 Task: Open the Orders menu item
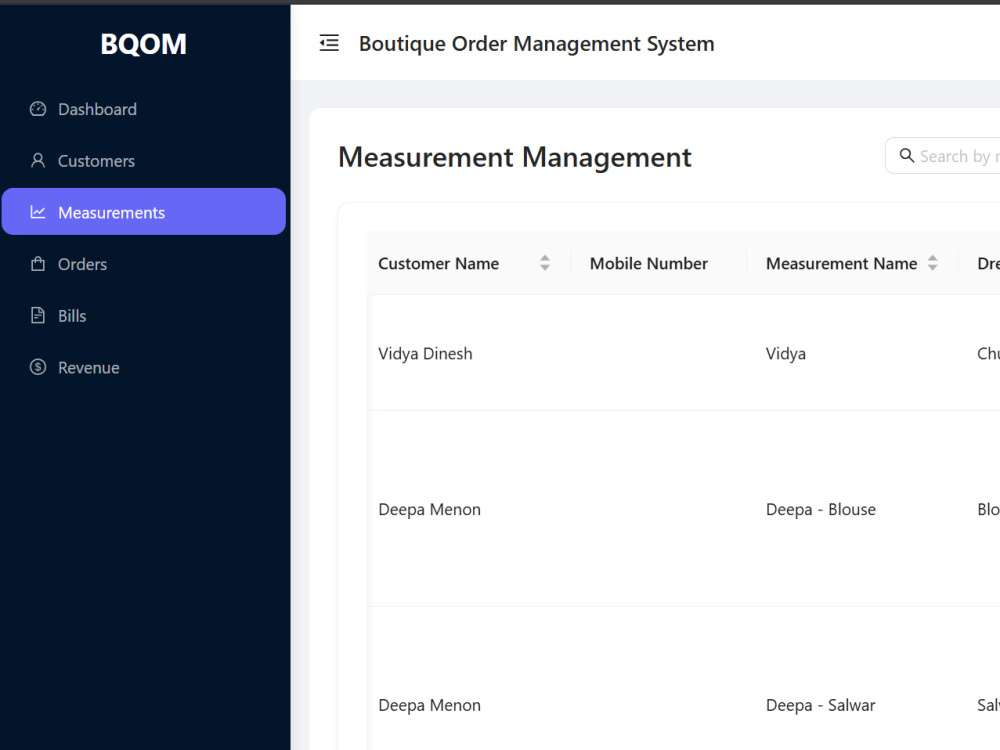[x=143, y=264]
